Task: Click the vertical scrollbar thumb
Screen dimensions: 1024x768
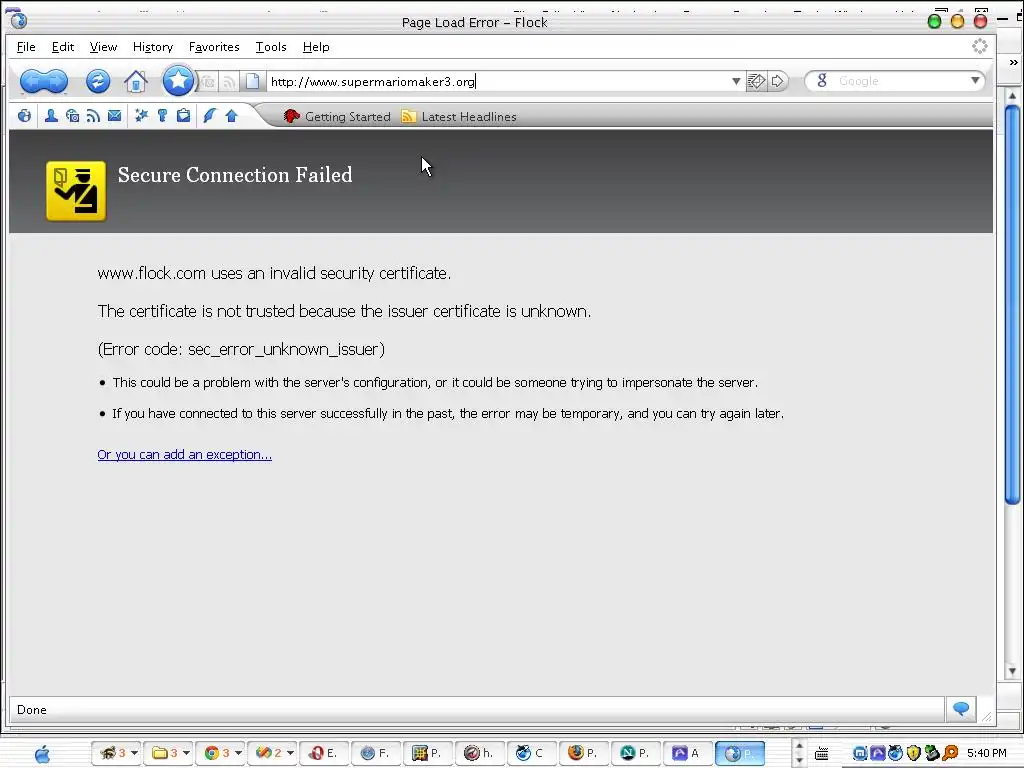Action: pyautogui.click(x=1012, y=304)
